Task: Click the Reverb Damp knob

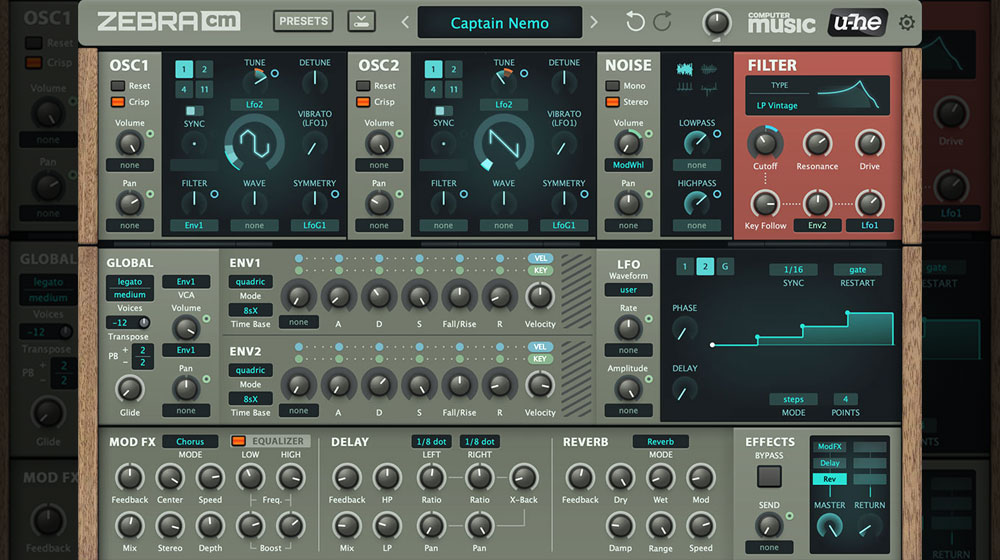Action: pos(620,526)
